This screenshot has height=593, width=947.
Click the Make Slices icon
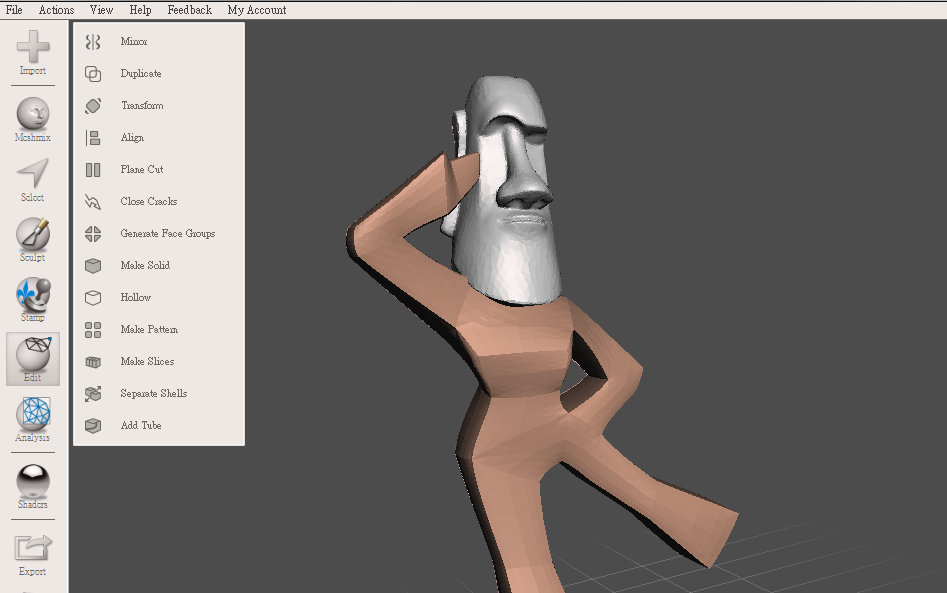[x=93, y=362]
